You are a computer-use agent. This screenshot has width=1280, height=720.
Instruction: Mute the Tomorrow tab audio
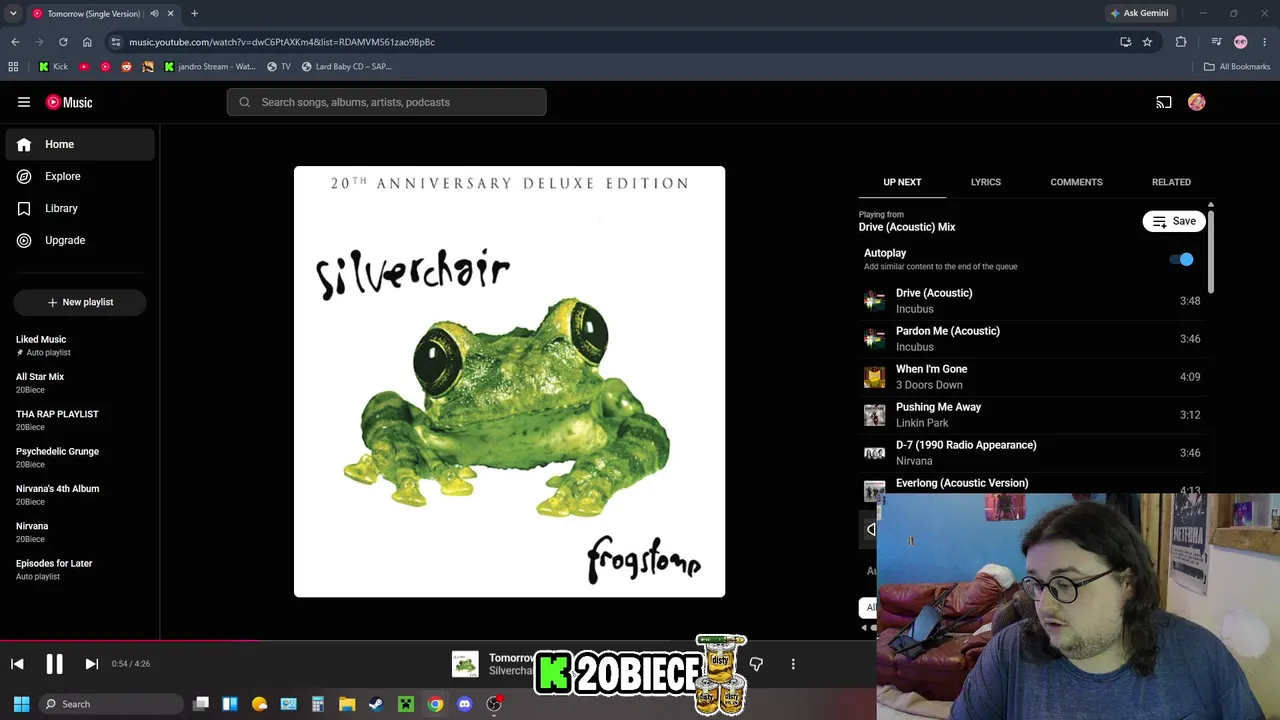[154, 14]
